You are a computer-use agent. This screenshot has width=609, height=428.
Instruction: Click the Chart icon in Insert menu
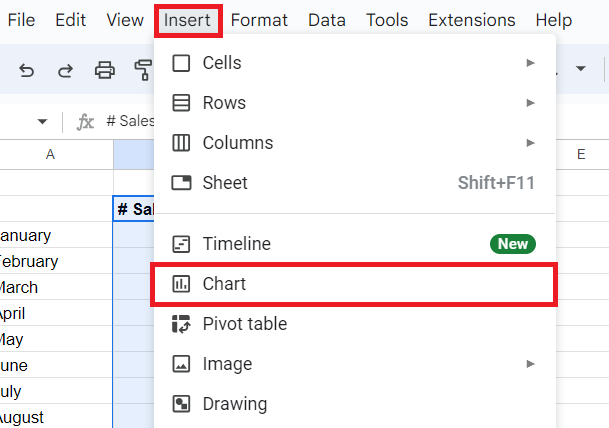181,284
